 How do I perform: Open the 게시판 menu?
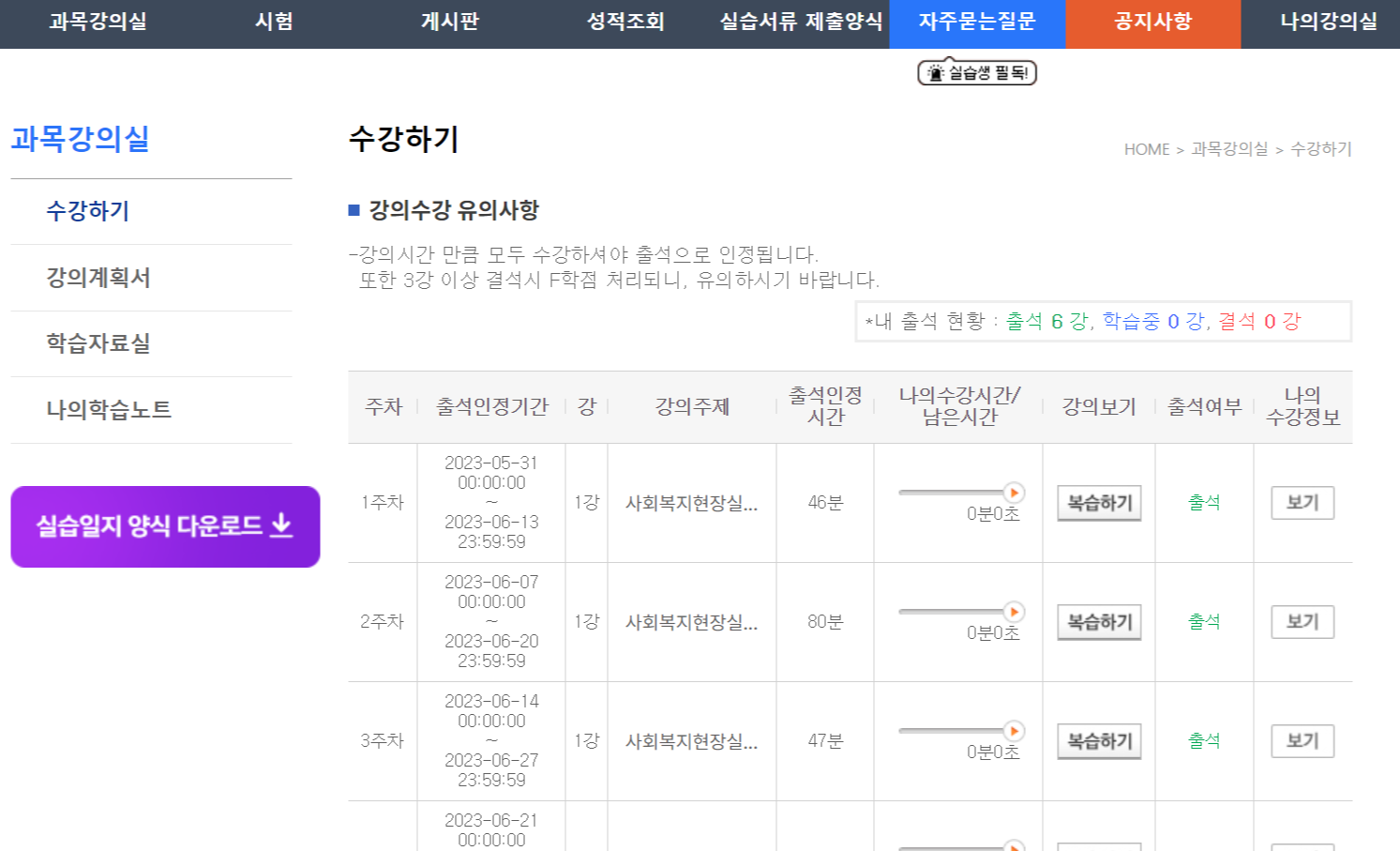(x=450, y=22)
